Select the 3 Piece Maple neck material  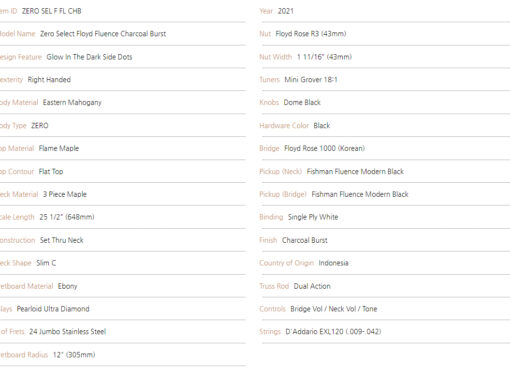click(x=65, y=194)
